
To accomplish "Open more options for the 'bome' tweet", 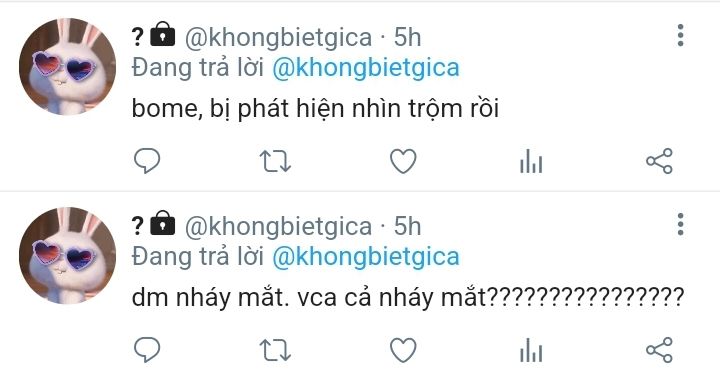I will 681,35.
